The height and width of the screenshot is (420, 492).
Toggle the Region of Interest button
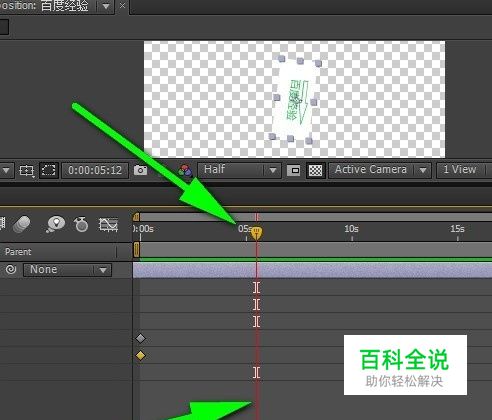(294, 171)
